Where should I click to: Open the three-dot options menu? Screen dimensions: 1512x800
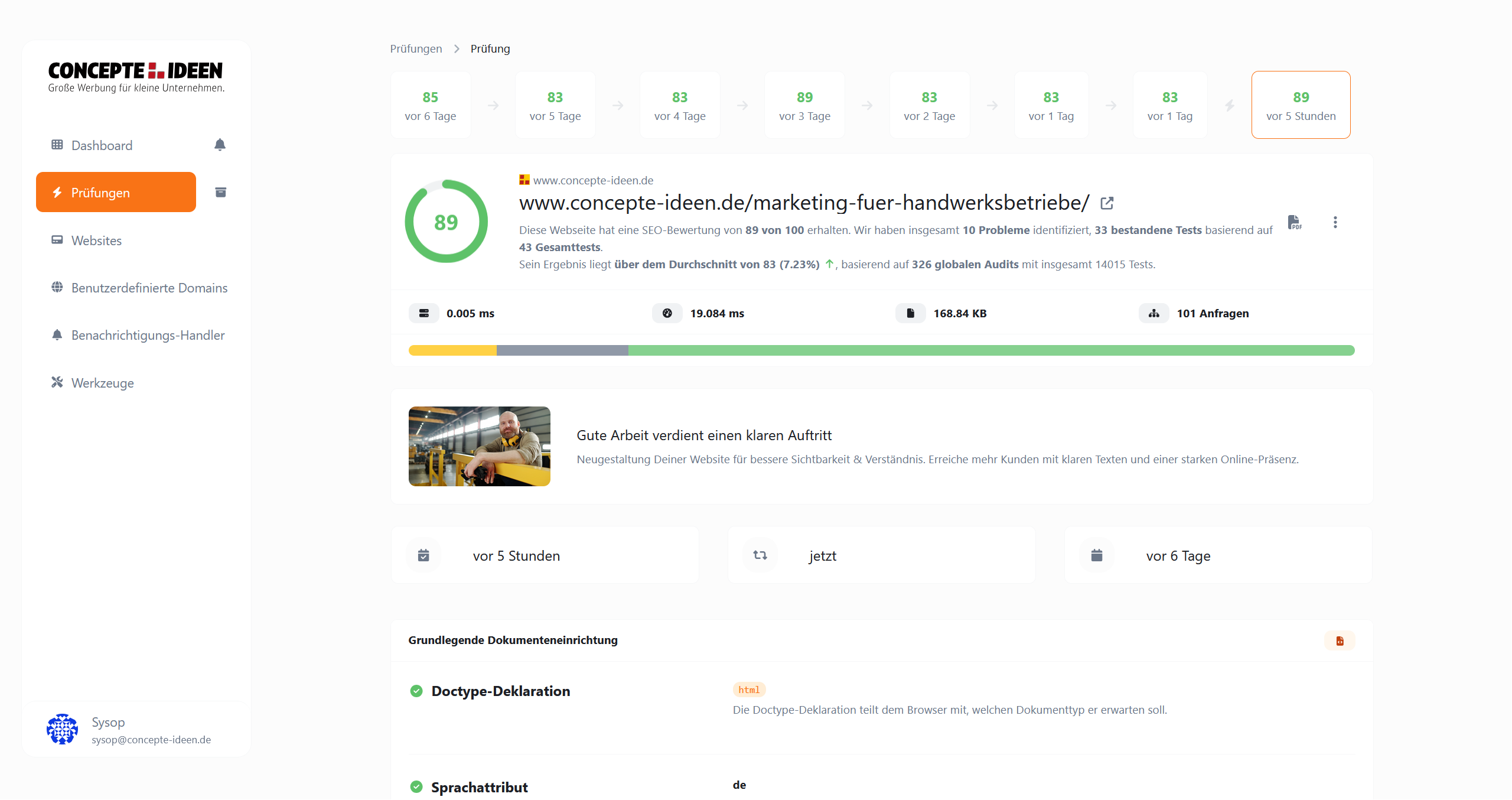pyautogui.click(x=1335, y=222)
